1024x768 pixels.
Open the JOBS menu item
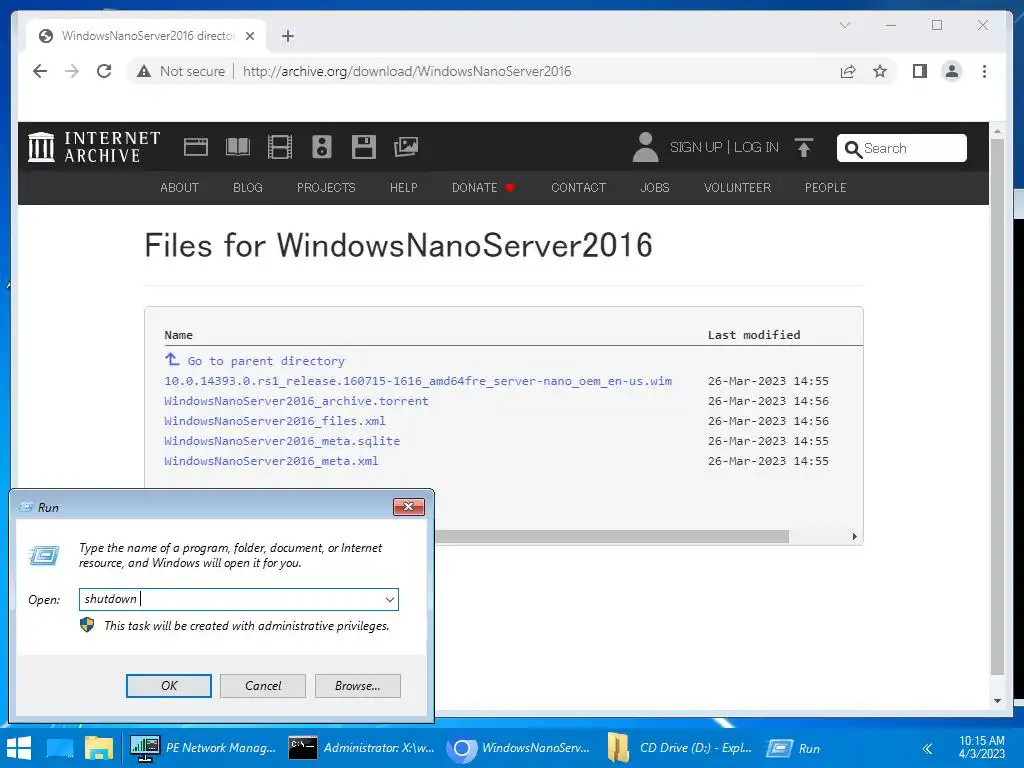click(654, 187)
